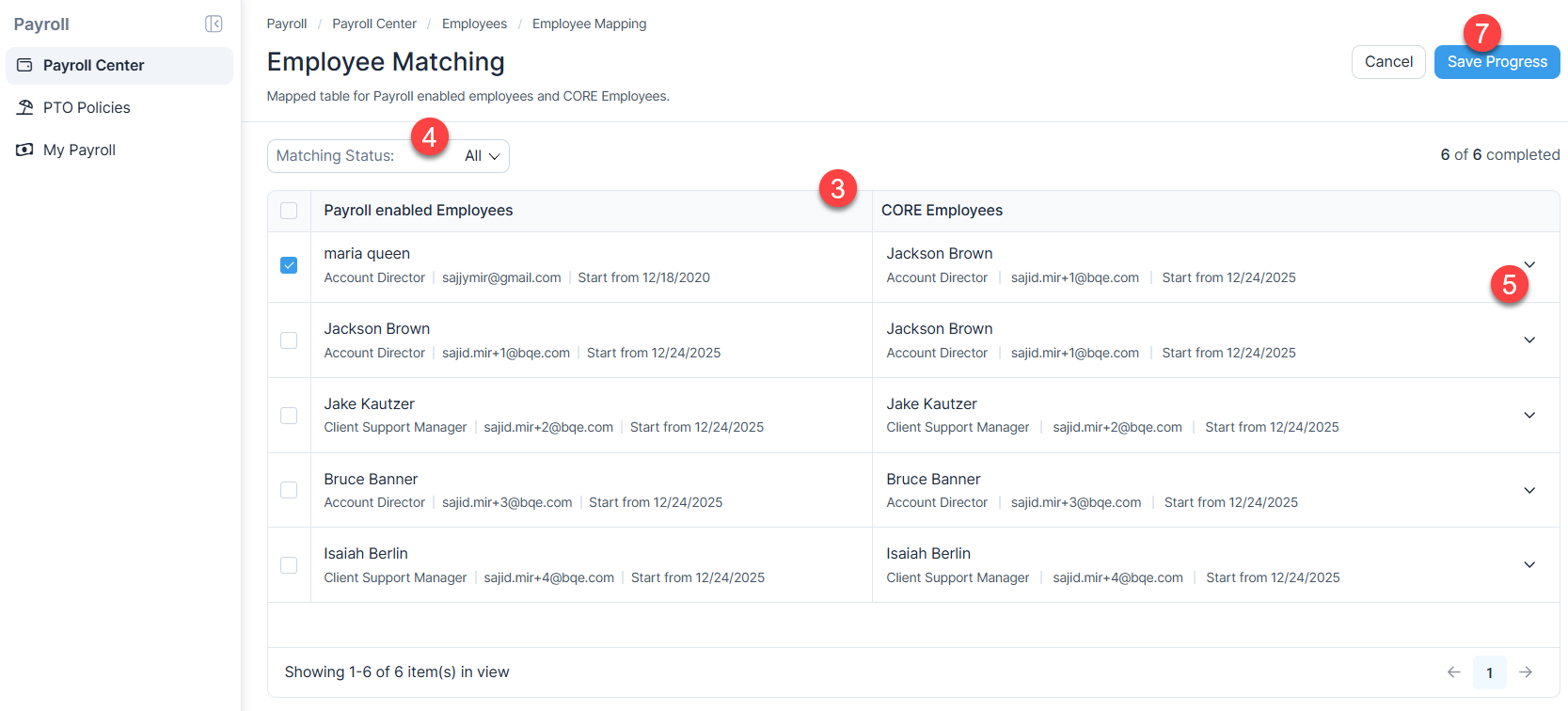Expand CORE employee dropdown for Isaiah Berlin
The height and width of the screenshot is (711, 1568).
pos(1529,565)
